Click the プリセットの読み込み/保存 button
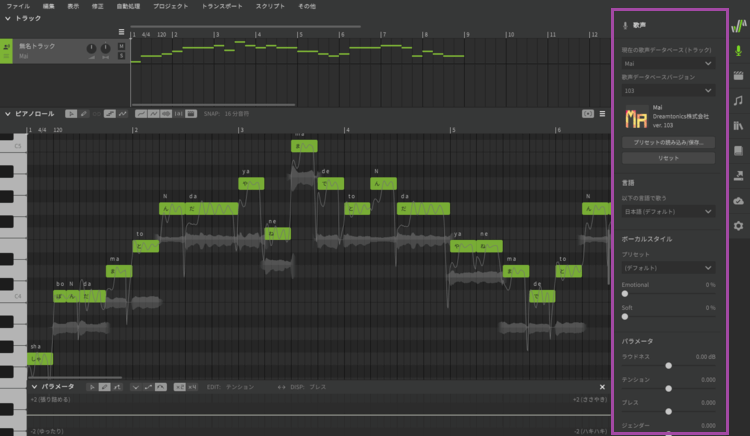Screen dimensions: 750x436 [668, 143]
